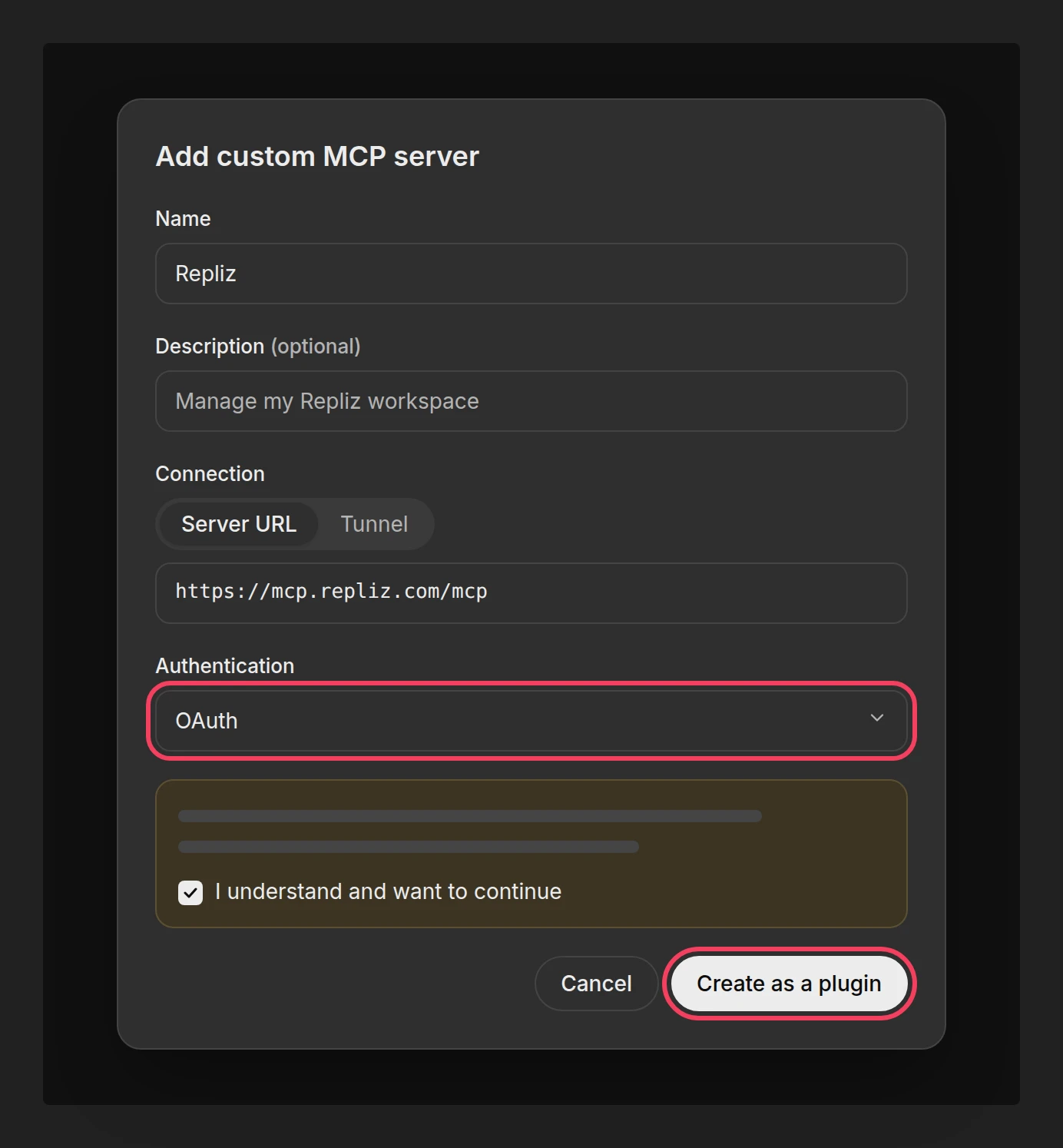Click the "Name" field label

coord(183,219)
